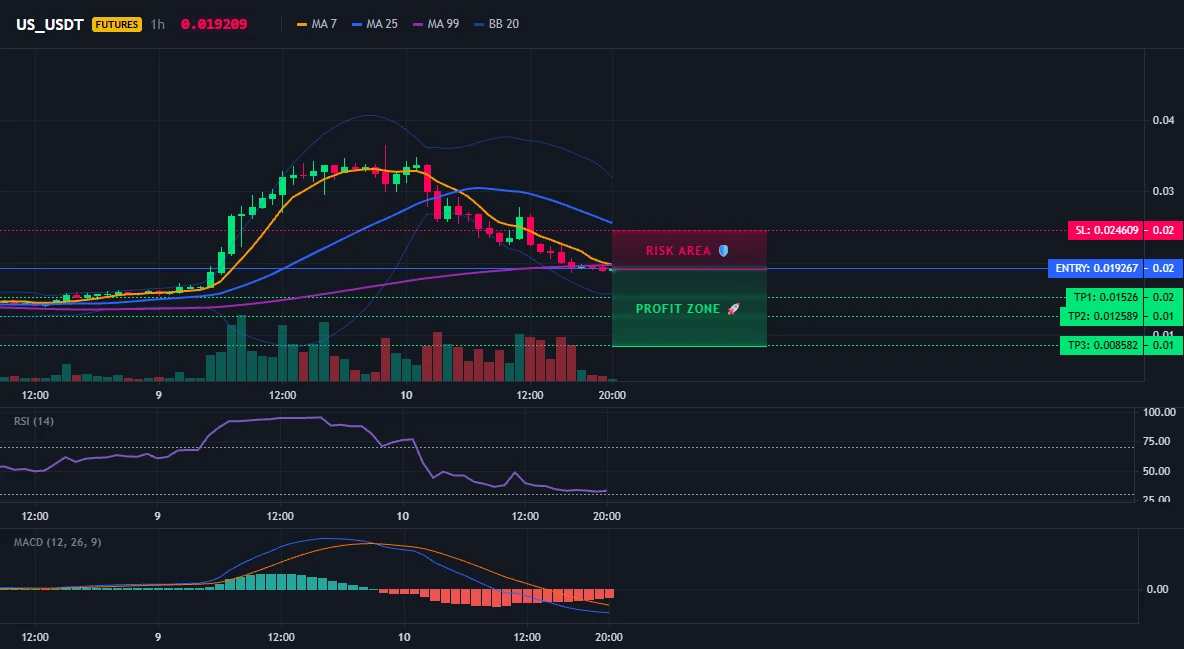
Task: Select the ENTRY: 0.019267 price tag
Action: 1096,268
